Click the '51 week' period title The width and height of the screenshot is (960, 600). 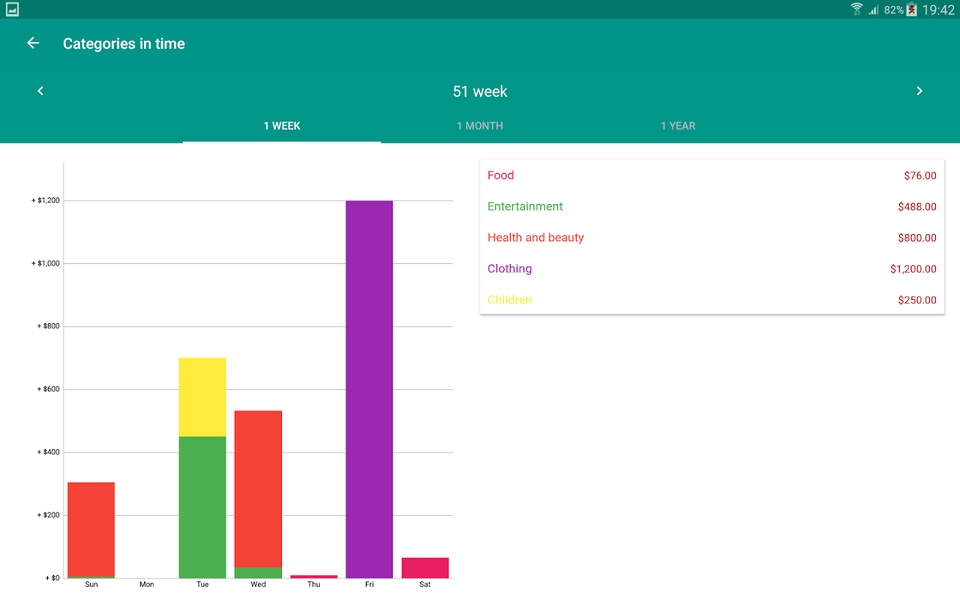[x=480, y=92]
